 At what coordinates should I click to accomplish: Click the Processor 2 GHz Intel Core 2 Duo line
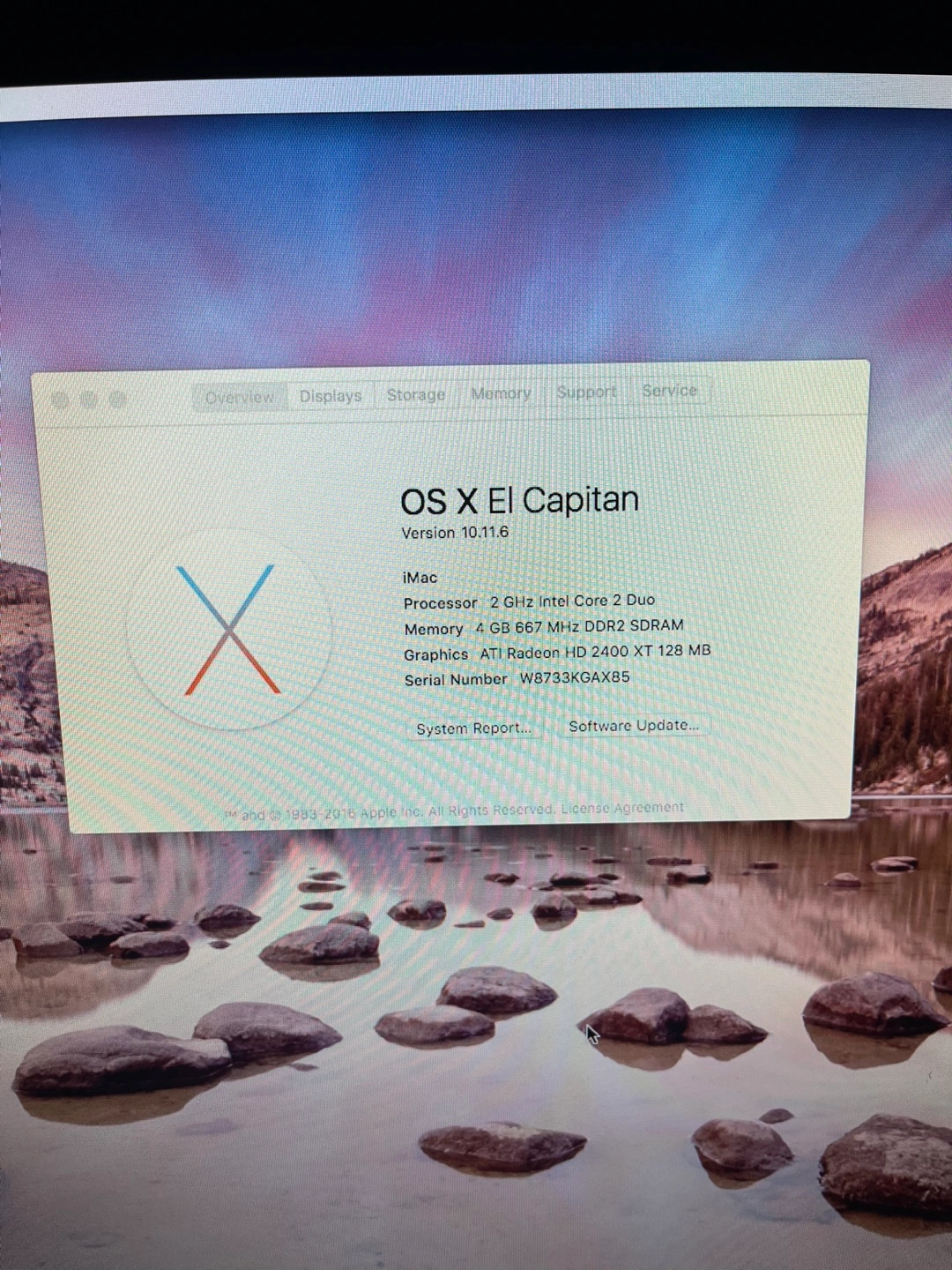coord(529,601)
